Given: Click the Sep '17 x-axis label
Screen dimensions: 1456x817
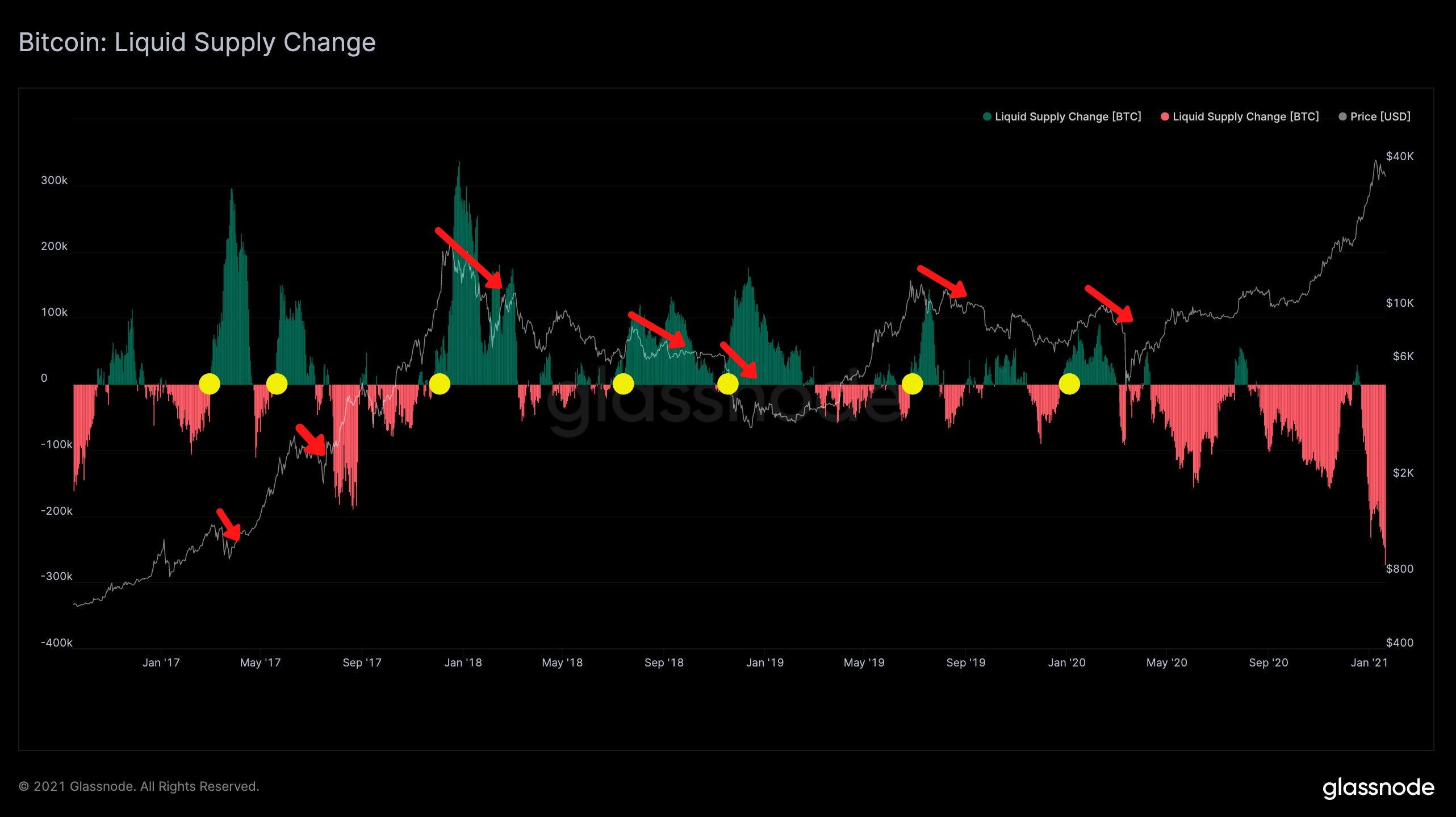Looking at the screenshot, I should (362, 662).
